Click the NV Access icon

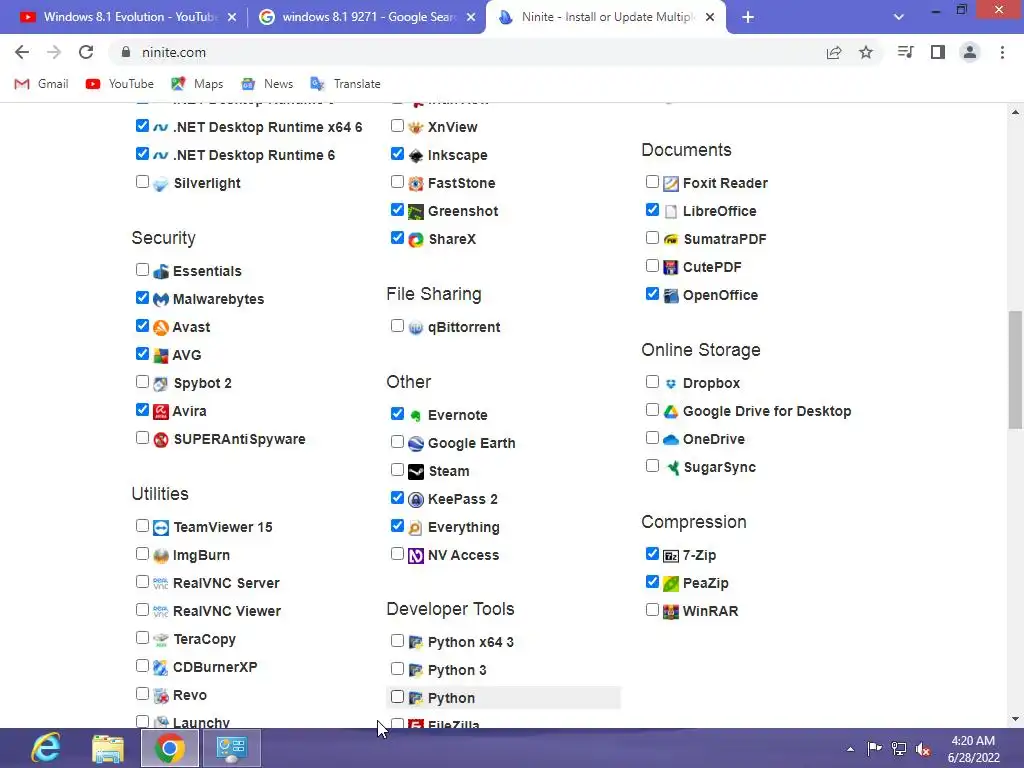(x=416, y=556)
